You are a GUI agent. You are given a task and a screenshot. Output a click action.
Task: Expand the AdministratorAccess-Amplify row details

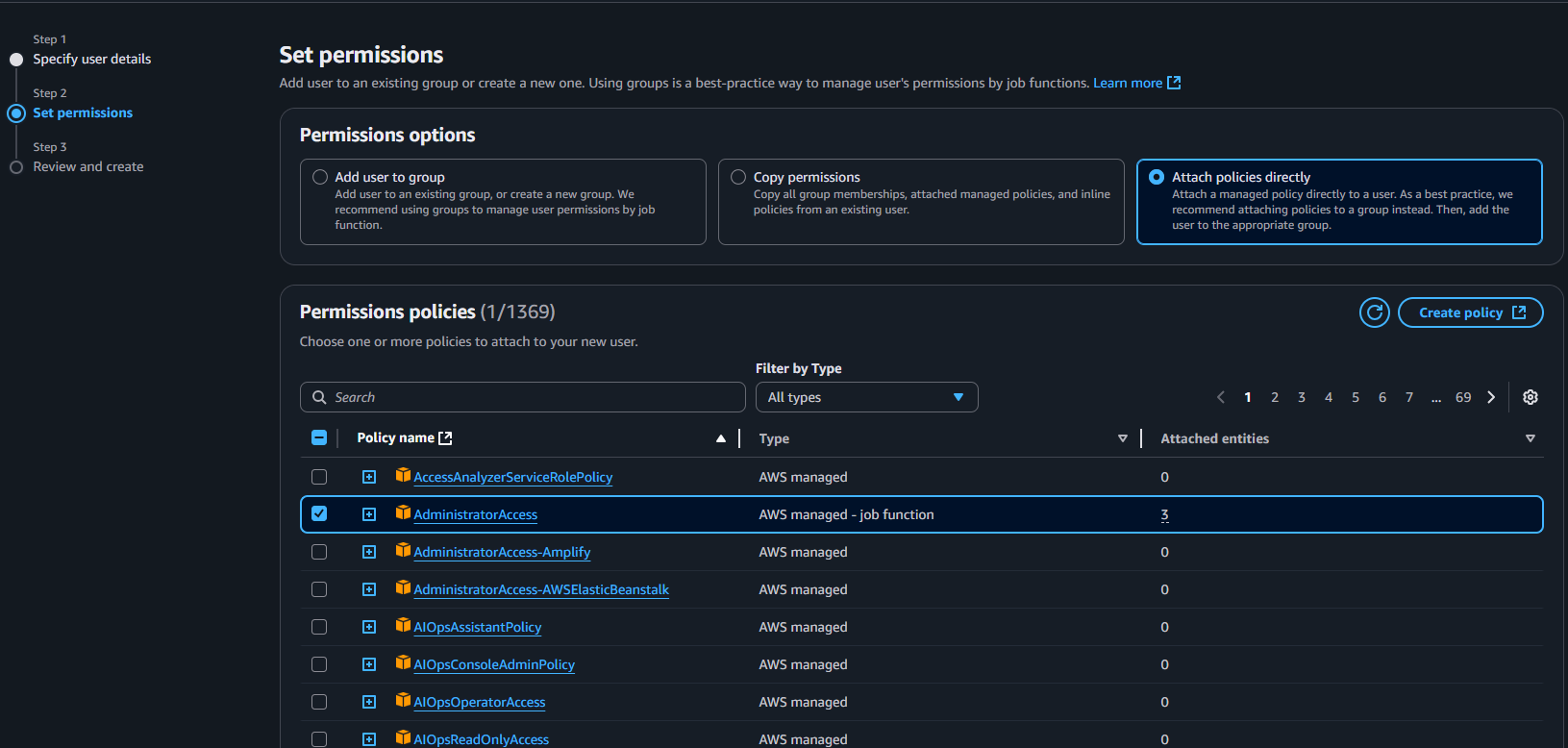(369, 552)
